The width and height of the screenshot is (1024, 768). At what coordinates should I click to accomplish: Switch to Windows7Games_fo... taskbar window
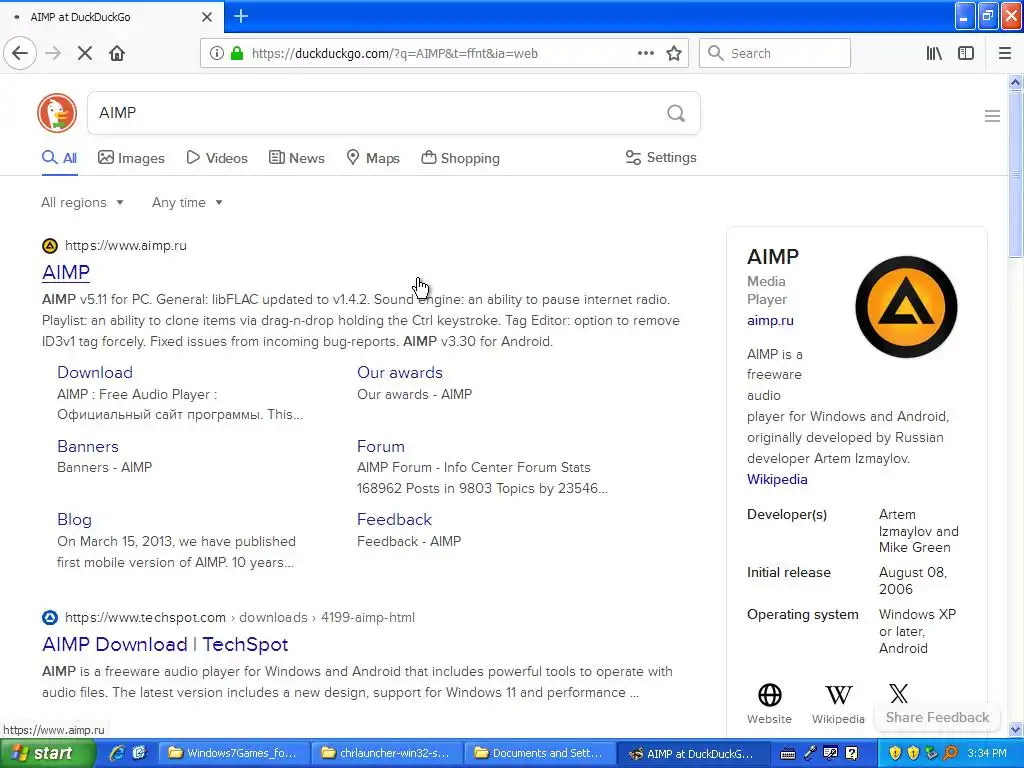(233, 753)
